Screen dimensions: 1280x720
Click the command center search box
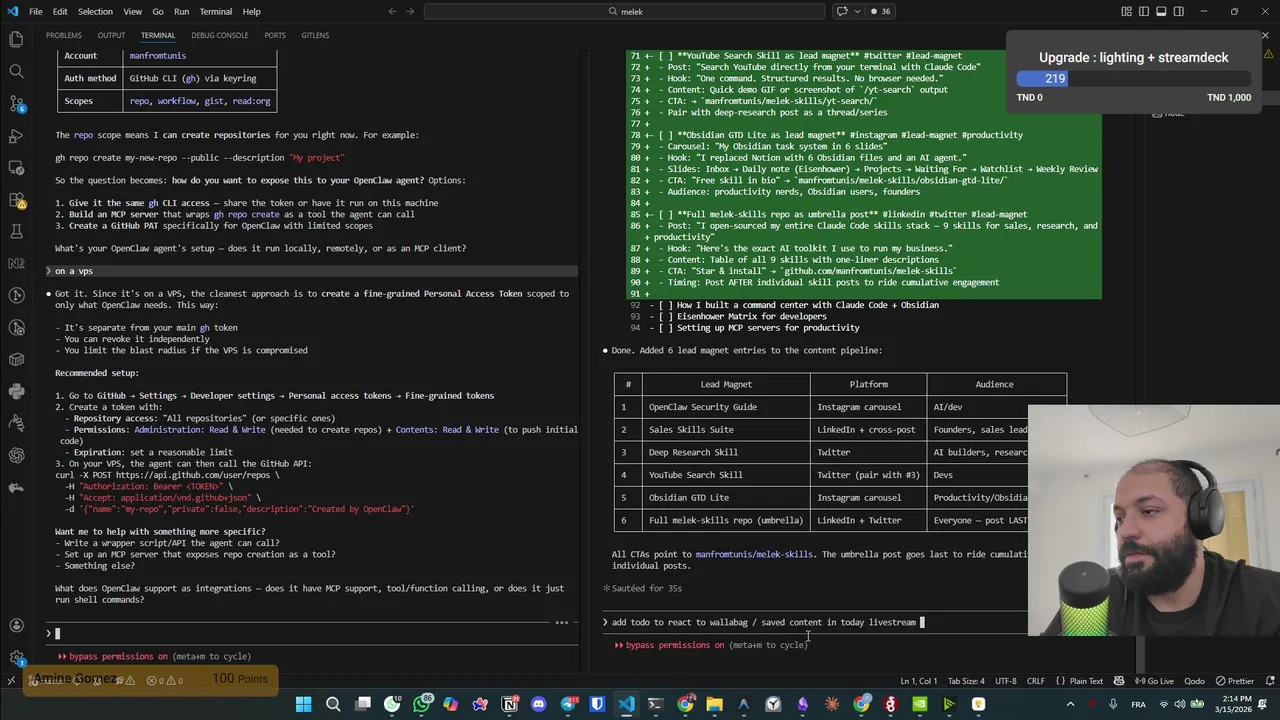pos(626,11)
